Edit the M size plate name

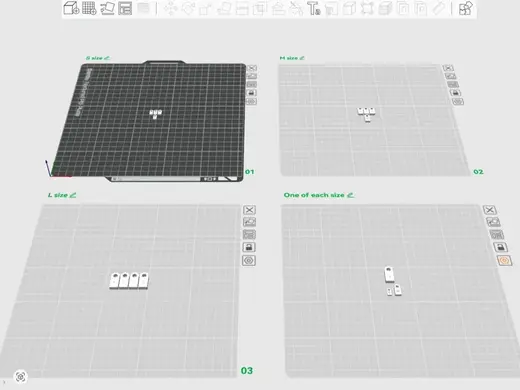tap(302, 58)
